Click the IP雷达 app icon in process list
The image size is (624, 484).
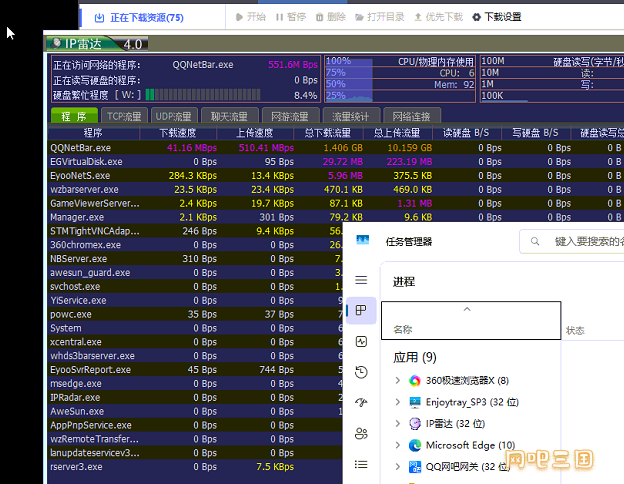[x=415, y=424]
